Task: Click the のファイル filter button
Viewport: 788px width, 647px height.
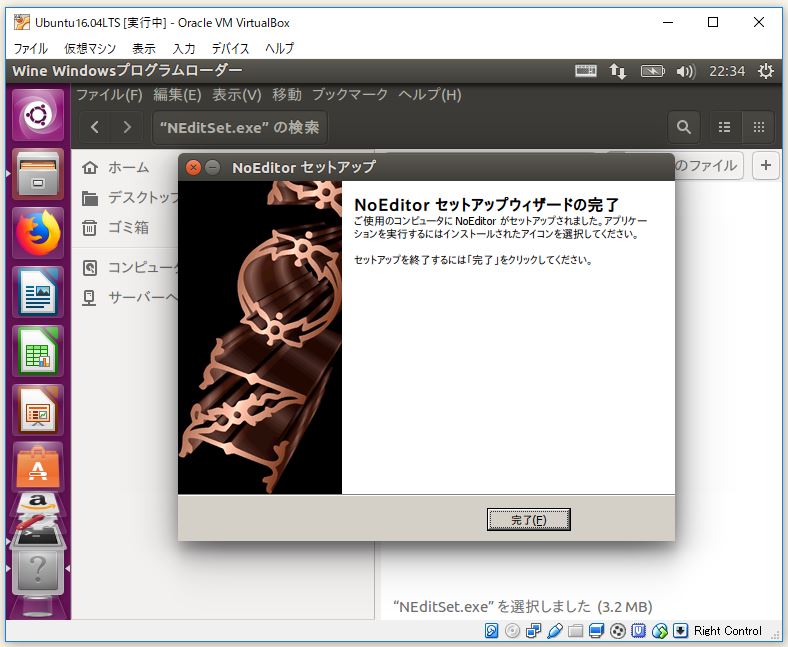Action: (x=707, y=165)
